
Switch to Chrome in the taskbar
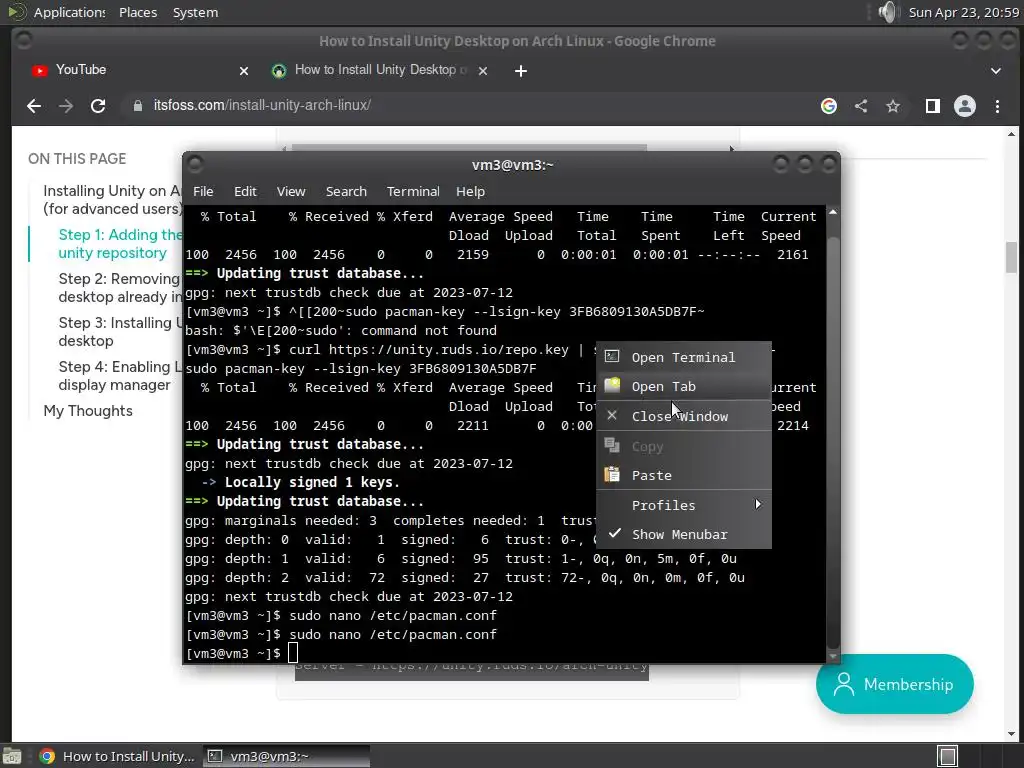click(x=118, y=756)
